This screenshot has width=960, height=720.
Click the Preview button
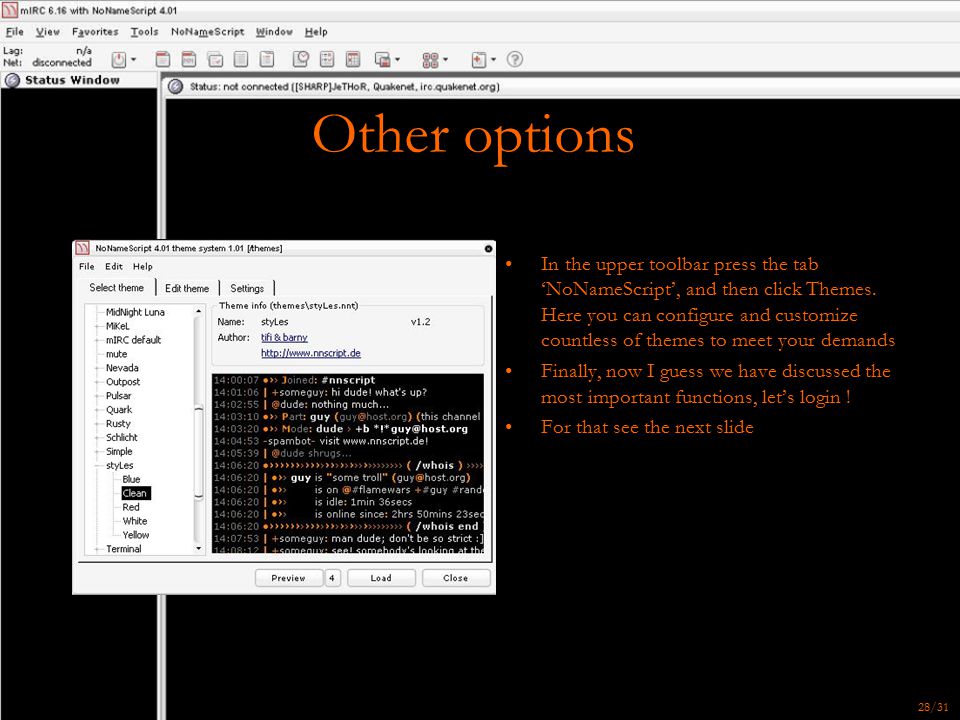(x=288, y=578)
